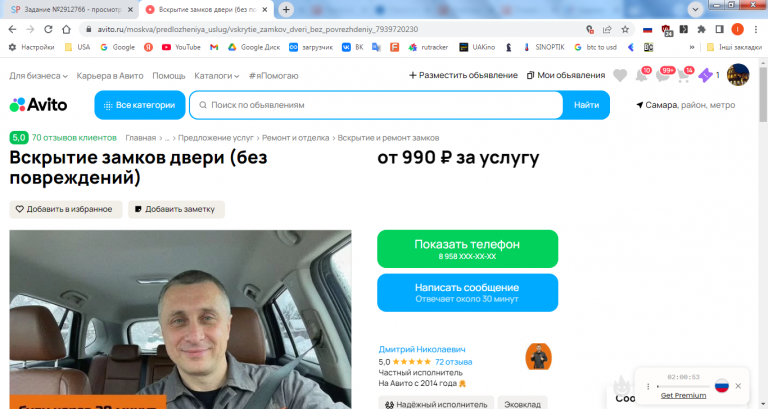Click the Avito logo
This screenshot has width=768, height=409.
point(38,105)
